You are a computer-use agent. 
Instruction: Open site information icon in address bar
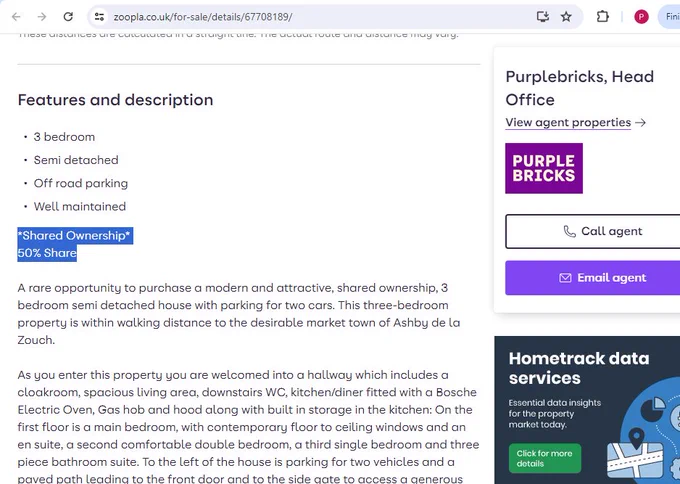click(99, 17)
